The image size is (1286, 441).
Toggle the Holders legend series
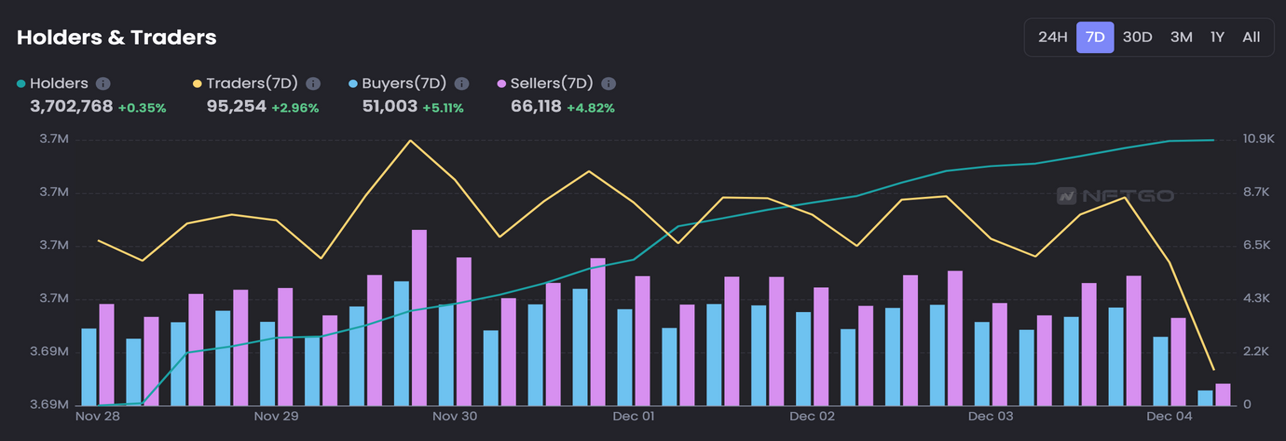click(x=59, y=84)
